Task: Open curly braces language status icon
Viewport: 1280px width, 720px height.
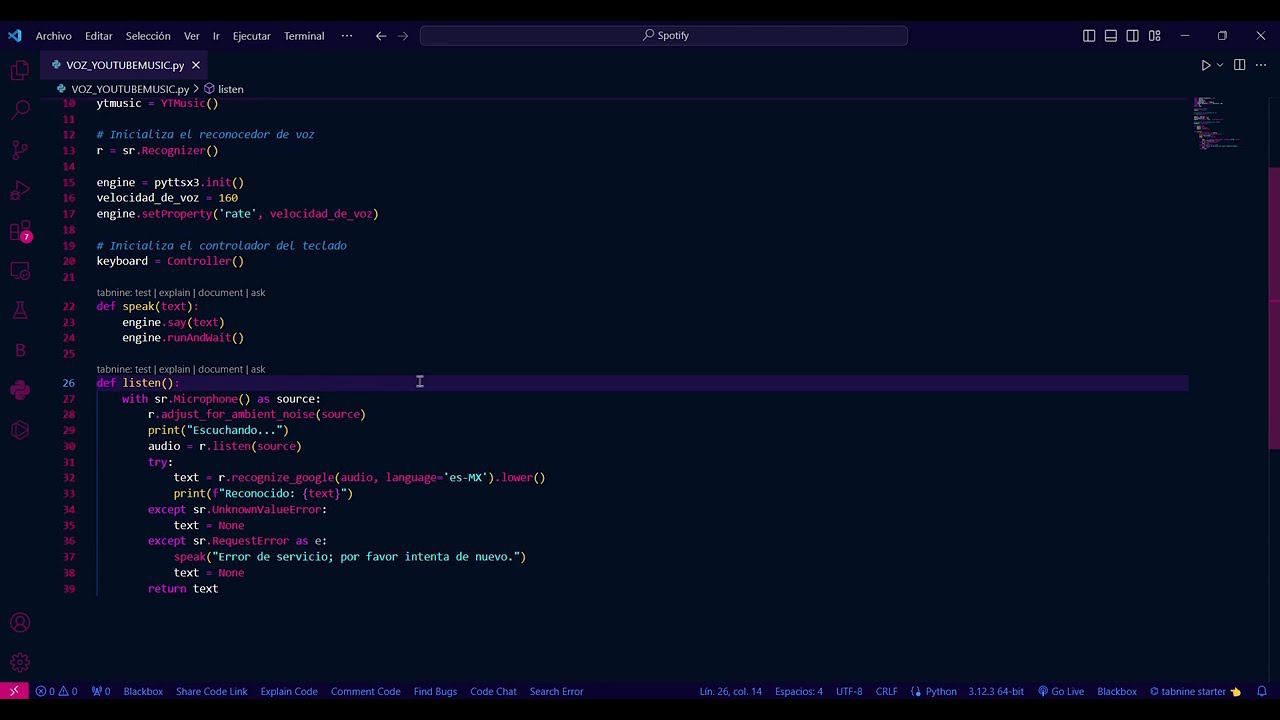Action: pyautogui.click(x=916, y=691)
